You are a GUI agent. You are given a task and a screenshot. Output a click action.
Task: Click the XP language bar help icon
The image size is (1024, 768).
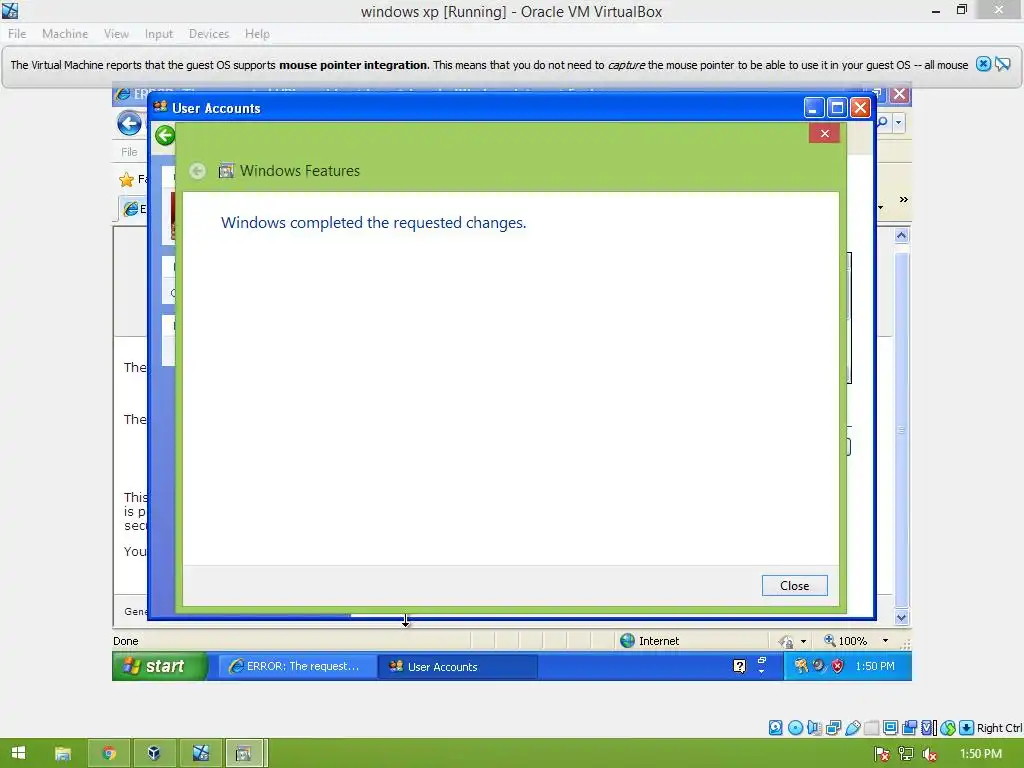pos(739,666)
